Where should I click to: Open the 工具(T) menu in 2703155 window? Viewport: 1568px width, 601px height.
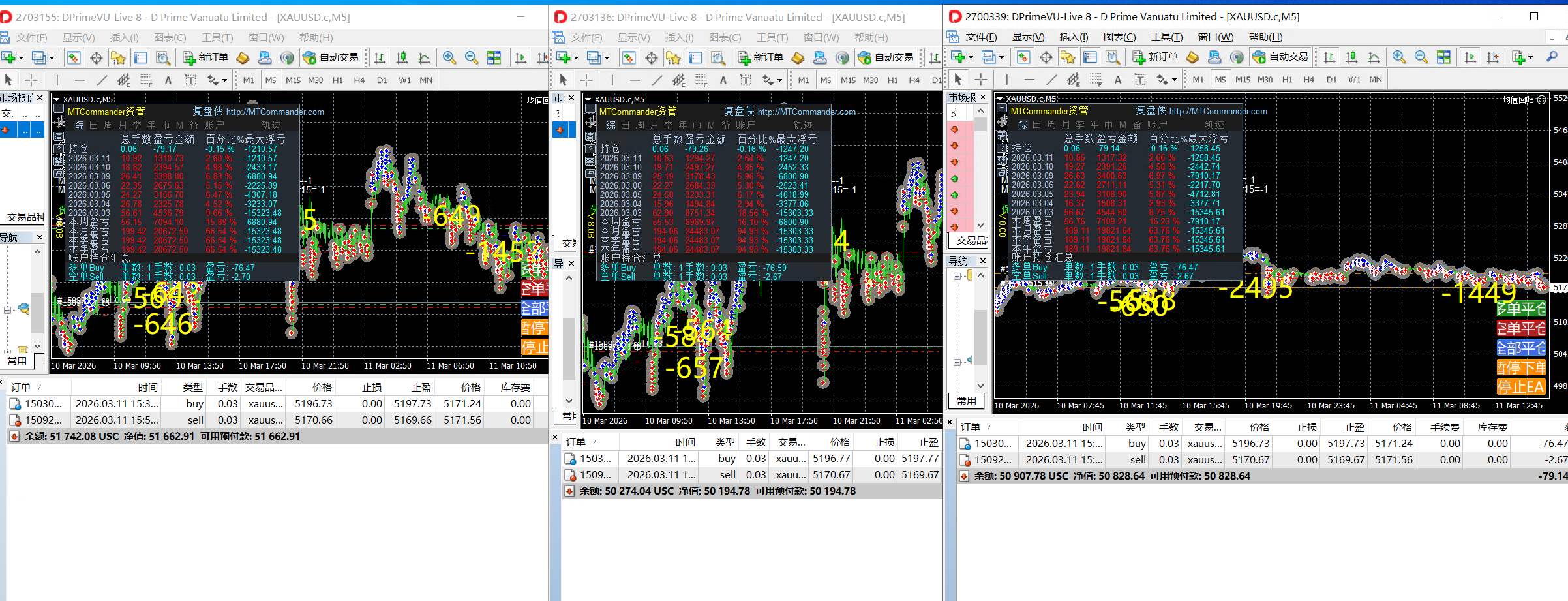pos(217,38)
